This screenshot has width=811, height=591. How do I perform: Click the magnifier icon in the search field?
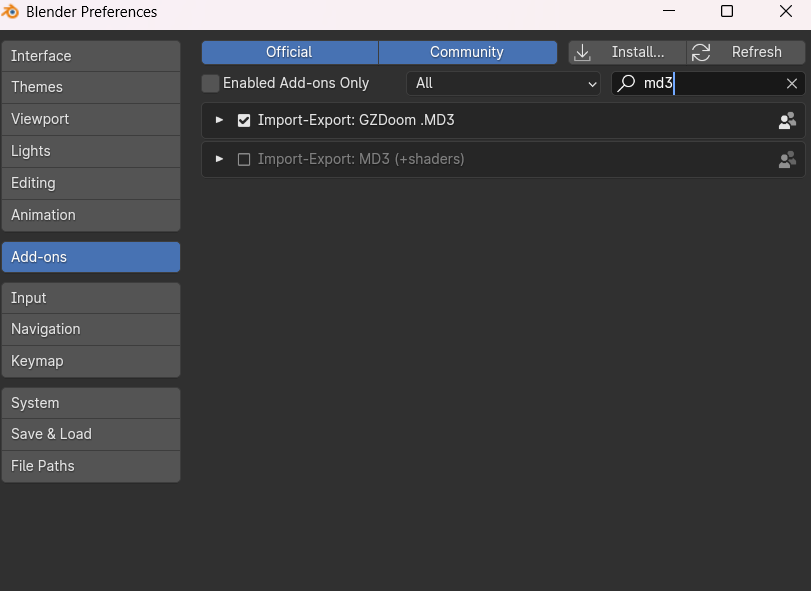click(x=626, y=83)
